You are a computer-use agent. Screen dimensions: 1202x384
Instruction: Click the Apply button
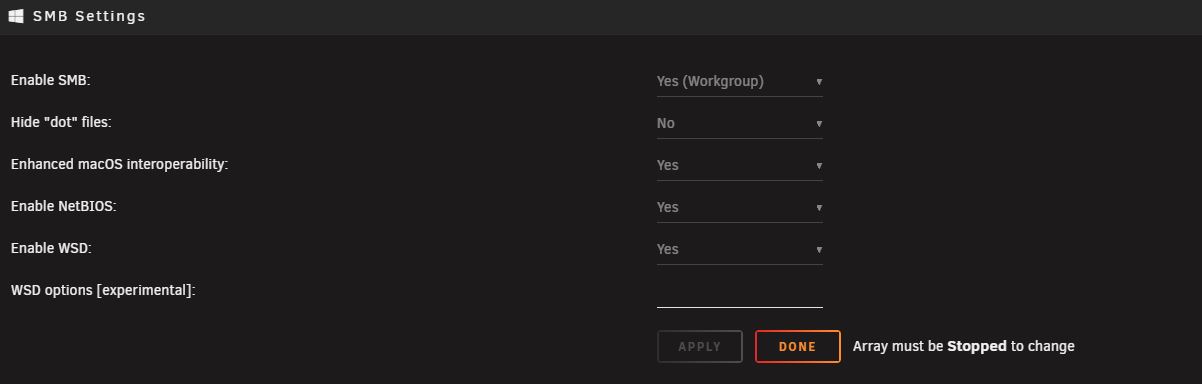700,346
